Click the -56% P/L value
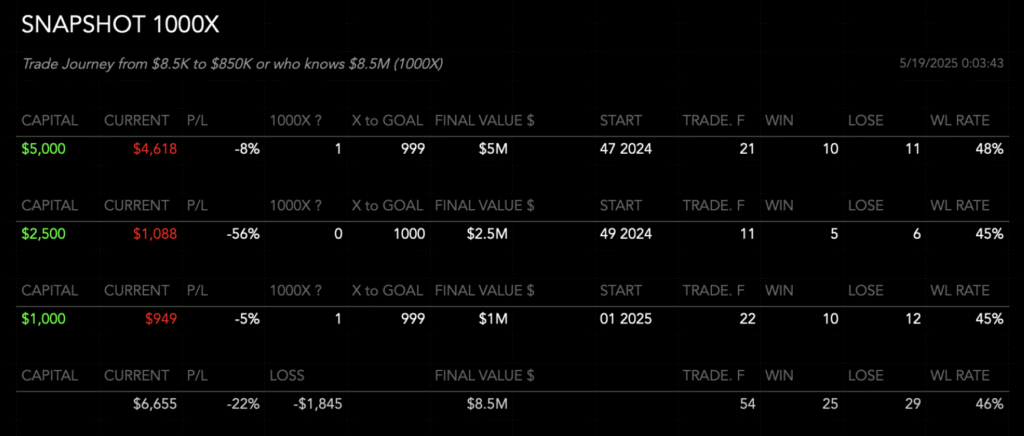1024x436 pixels. [243, 234]
